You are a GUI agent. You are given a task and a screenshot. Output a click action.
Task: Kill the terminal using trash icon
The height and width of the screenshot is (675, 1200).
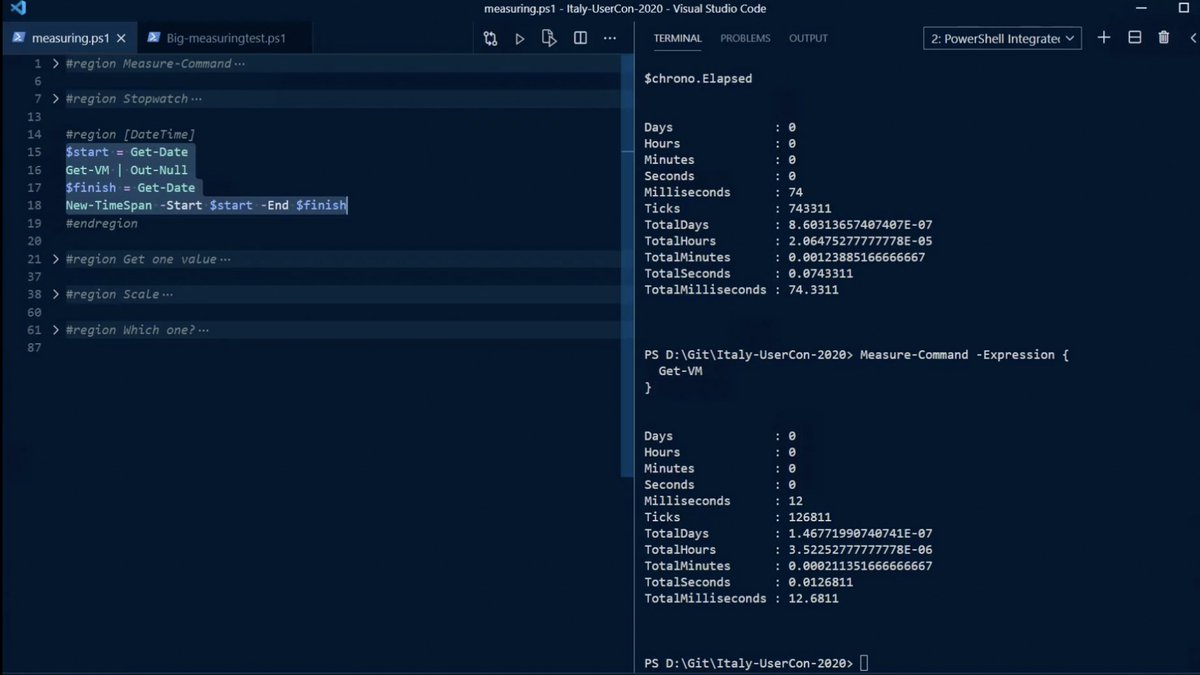[1163, 37]
